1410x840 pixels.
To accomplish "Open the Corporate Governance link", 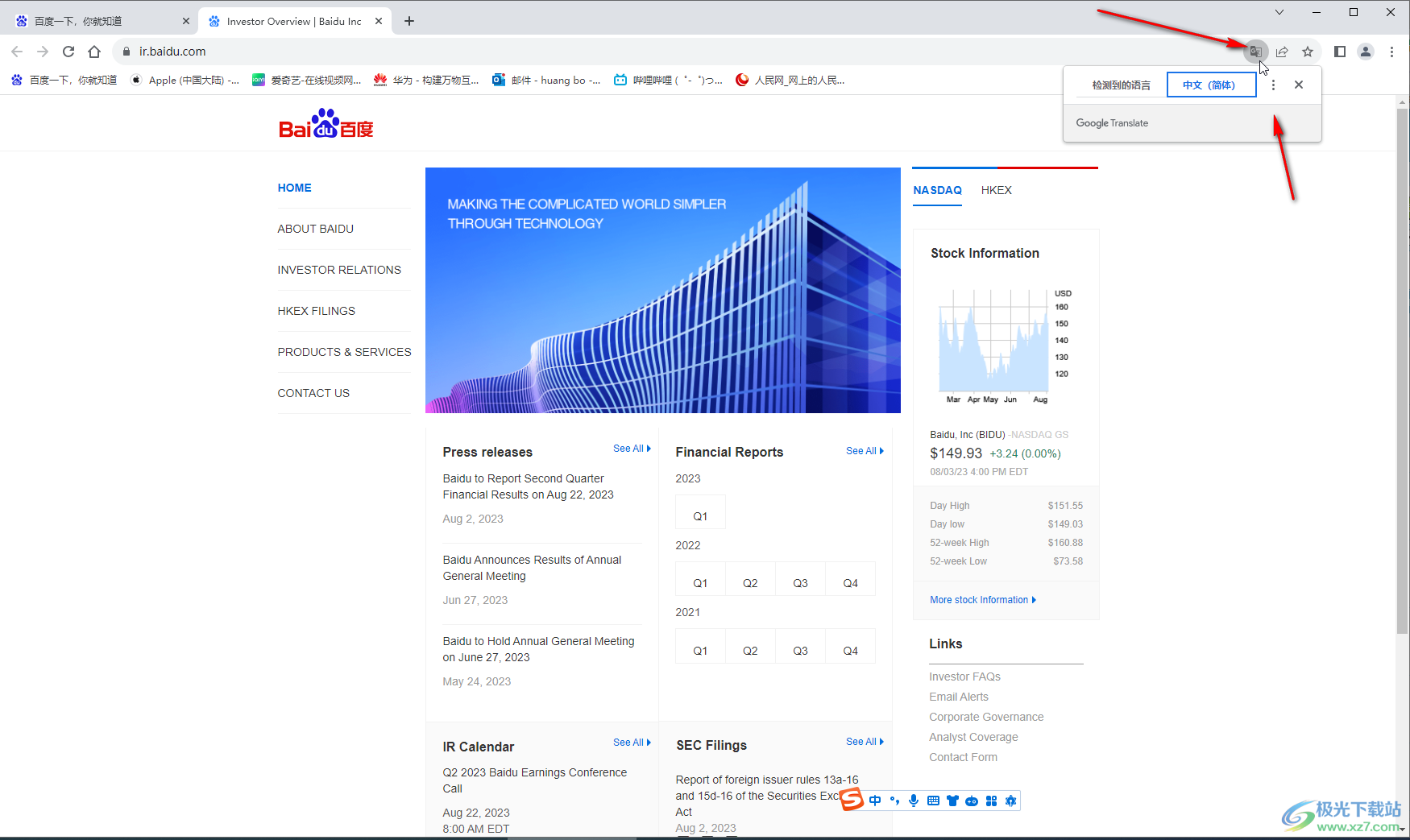I will pyautogui.click(x=986, y=717).
